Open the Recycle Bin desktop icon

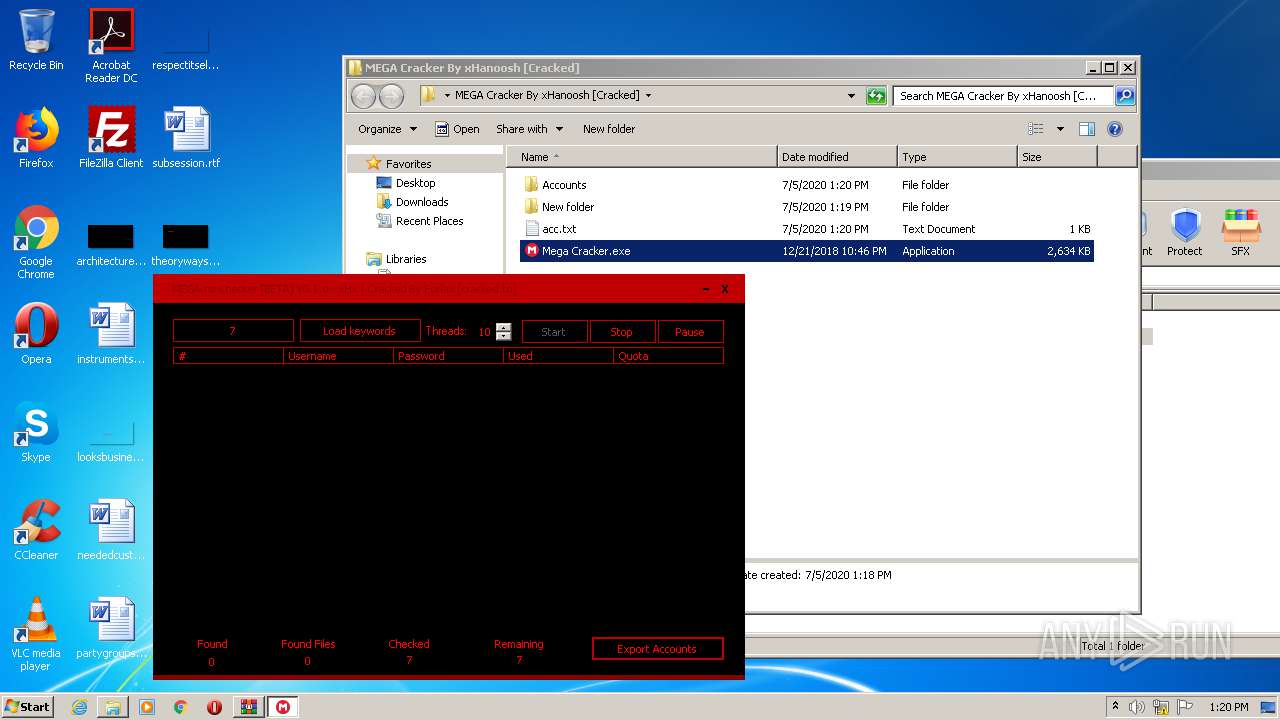point(36,40)
